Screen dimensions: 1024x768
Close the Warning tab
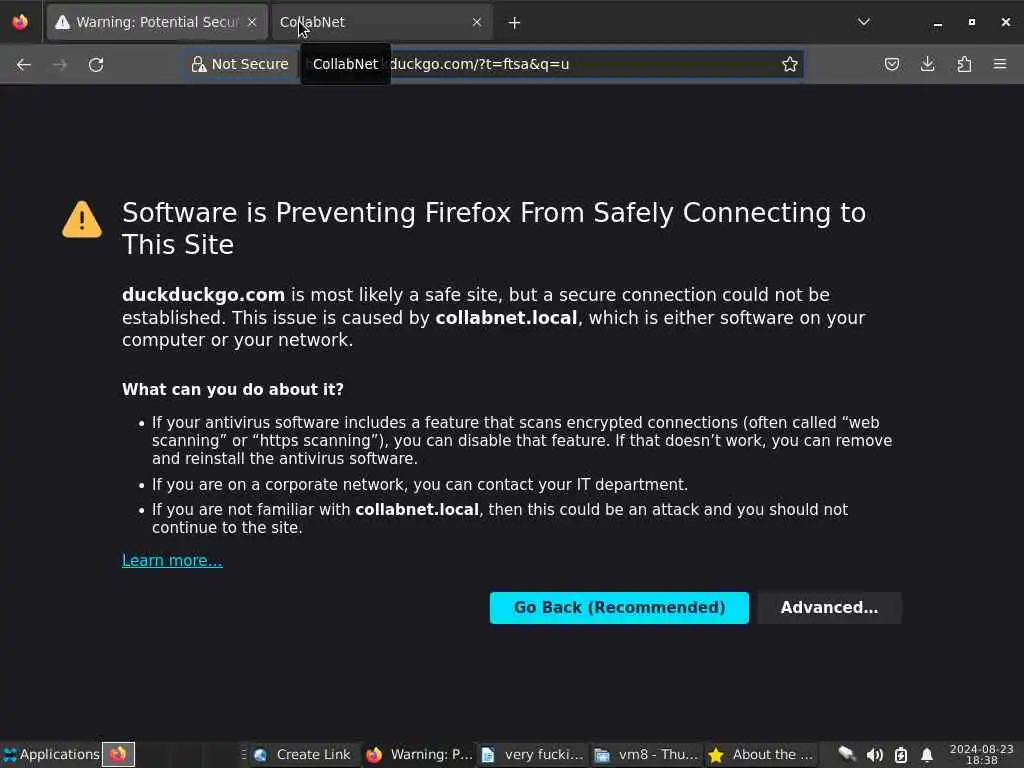click(252, 22)
